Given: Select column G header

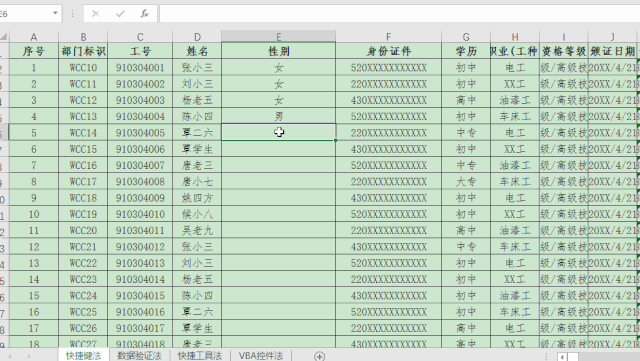Looking at the screenshot, I should tap(466, 37).
